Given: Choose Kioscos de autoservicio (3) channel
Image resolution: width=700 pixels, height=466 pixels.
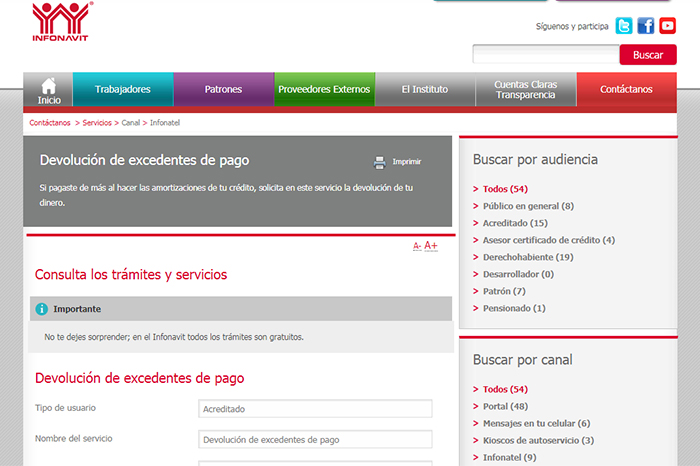Looking at the screenshot, I should coord(538,440).
